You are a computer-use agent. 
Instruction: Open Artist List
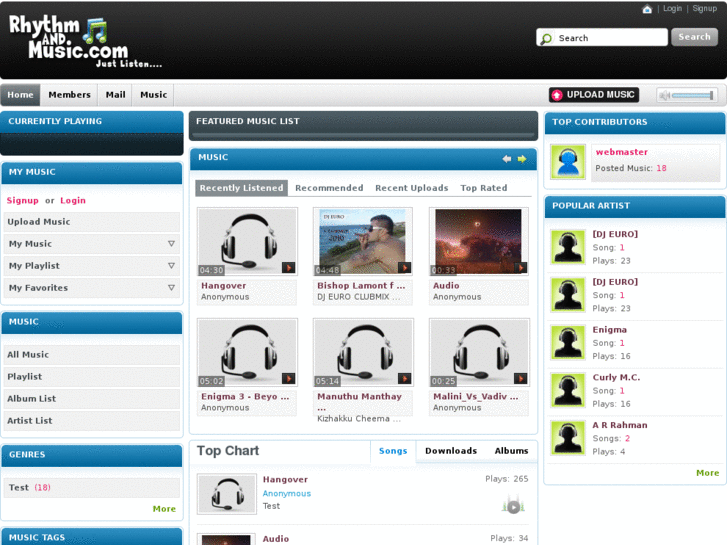92,421
